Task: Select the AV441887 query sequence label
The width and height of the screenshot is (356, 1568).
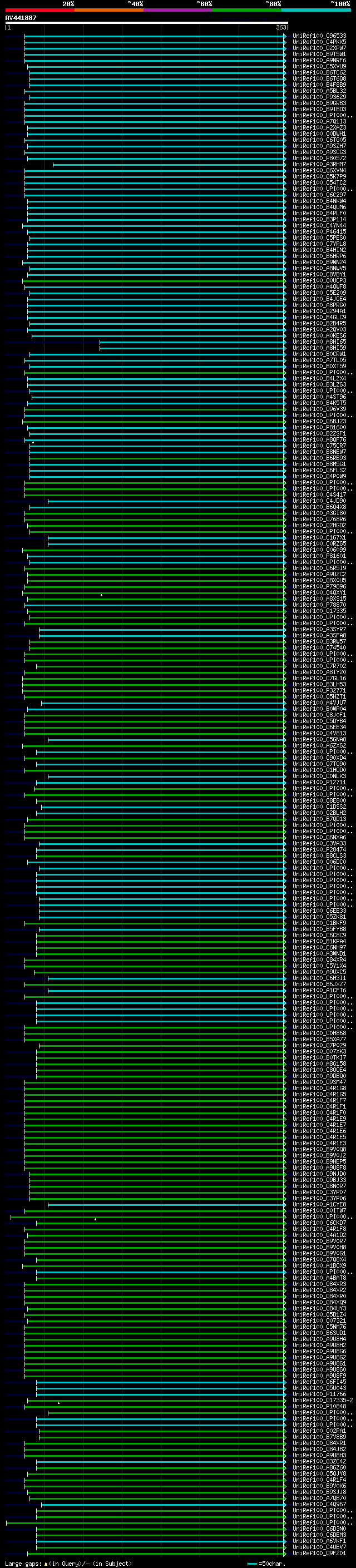Action: pos(21,18)
